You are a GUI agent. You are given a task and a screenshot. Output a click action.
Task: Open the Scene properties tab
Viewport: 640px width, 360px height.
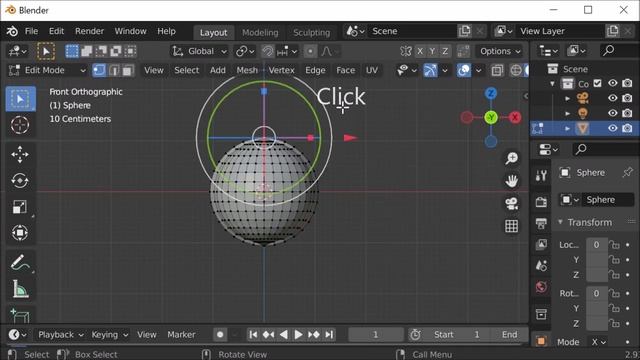541,265
